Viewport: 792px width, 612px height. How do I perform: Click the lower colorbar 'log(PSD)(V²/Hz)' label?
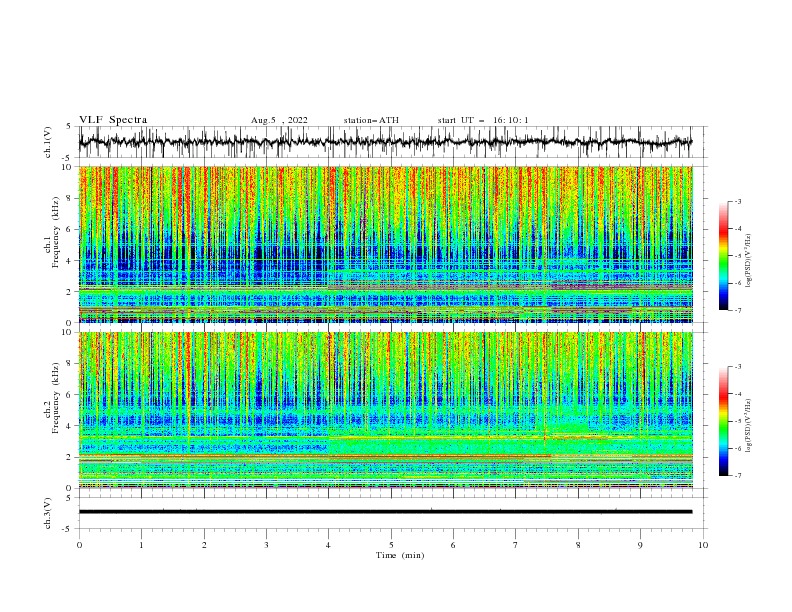coord(749,426)
